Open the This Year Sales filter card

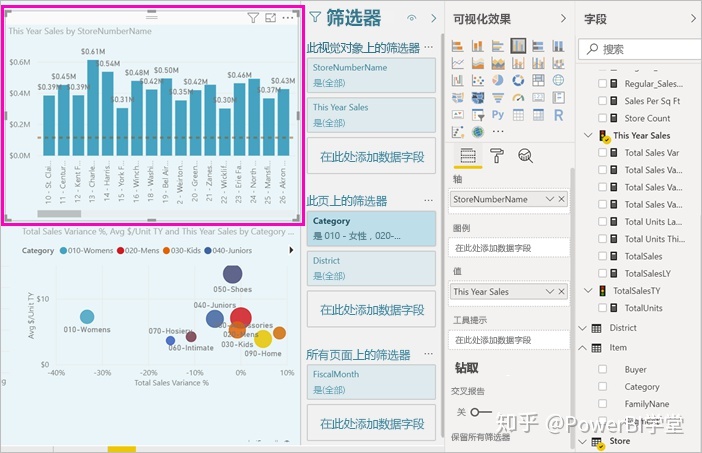(371, 115)
